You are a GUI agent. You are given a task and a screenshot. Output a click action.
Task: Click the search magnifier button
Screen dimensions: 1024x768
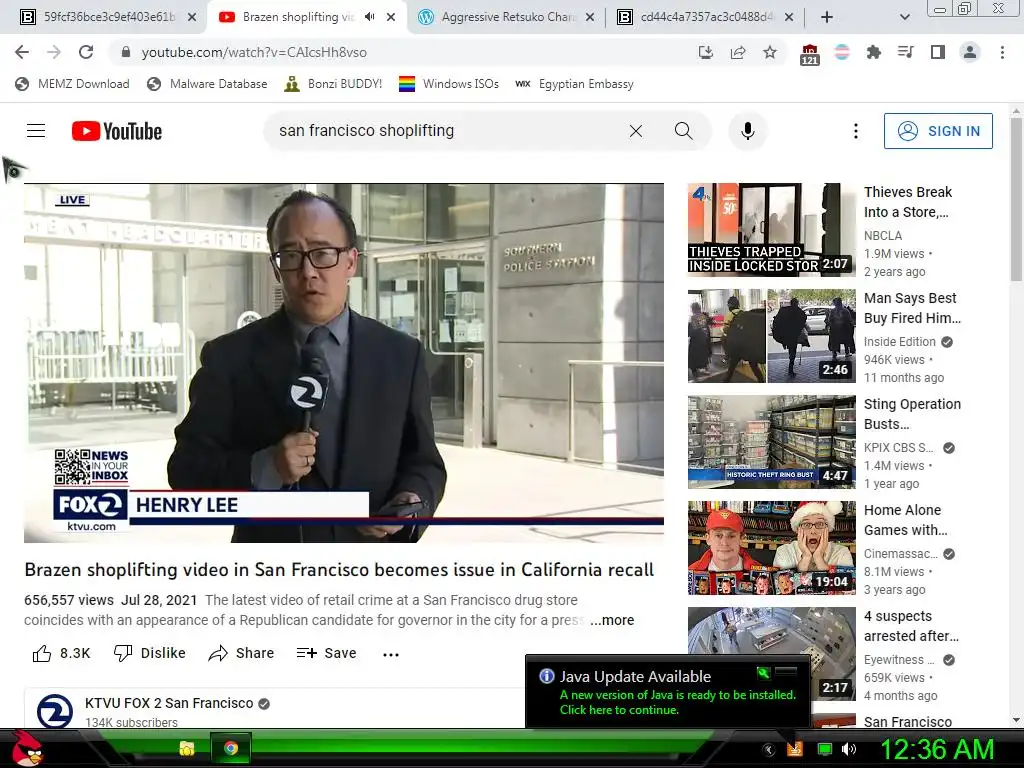click(x=683, y=131)
